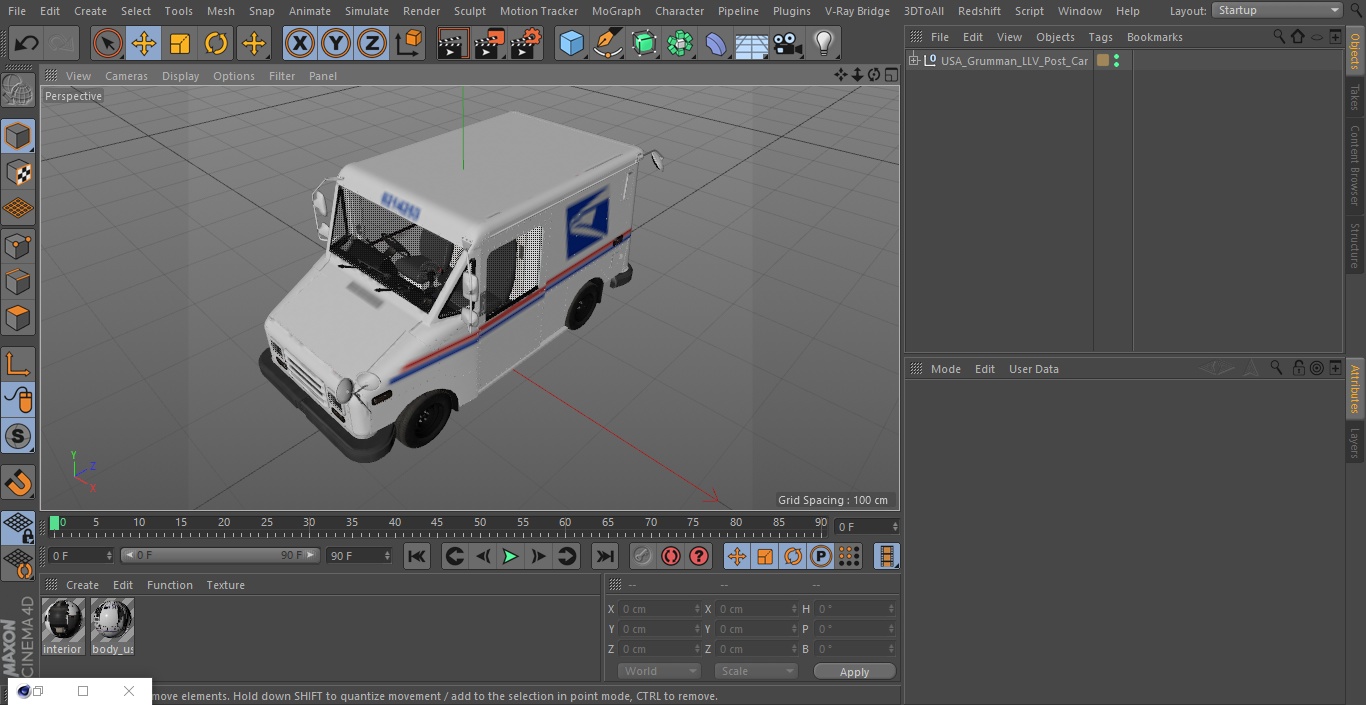Select USA_Grumman_LLV_Post_Car object
The image size is (1366, 705).
(x=1014, y=61)
